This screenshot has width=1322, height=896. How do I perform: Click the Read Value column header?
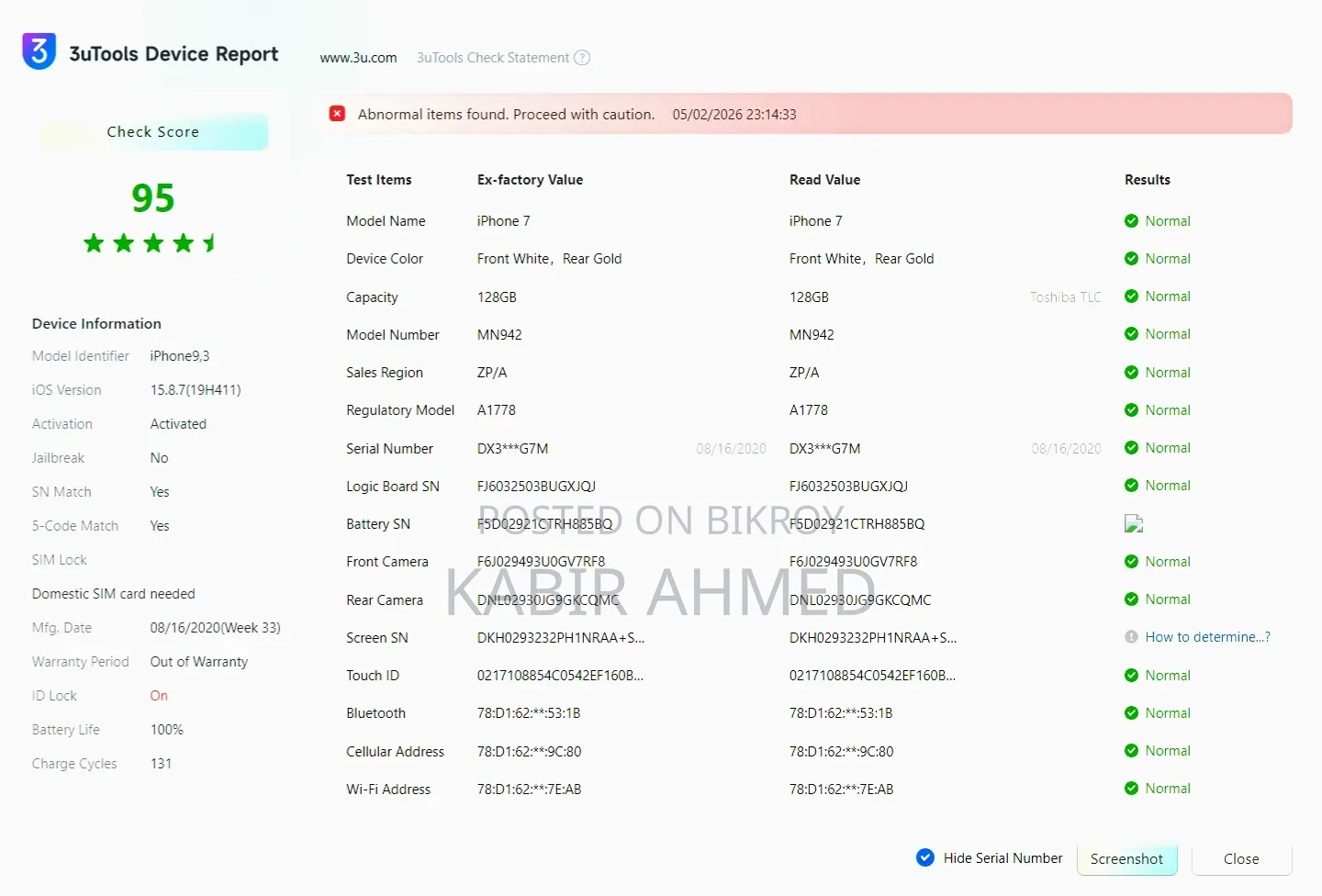click(824, 180)
